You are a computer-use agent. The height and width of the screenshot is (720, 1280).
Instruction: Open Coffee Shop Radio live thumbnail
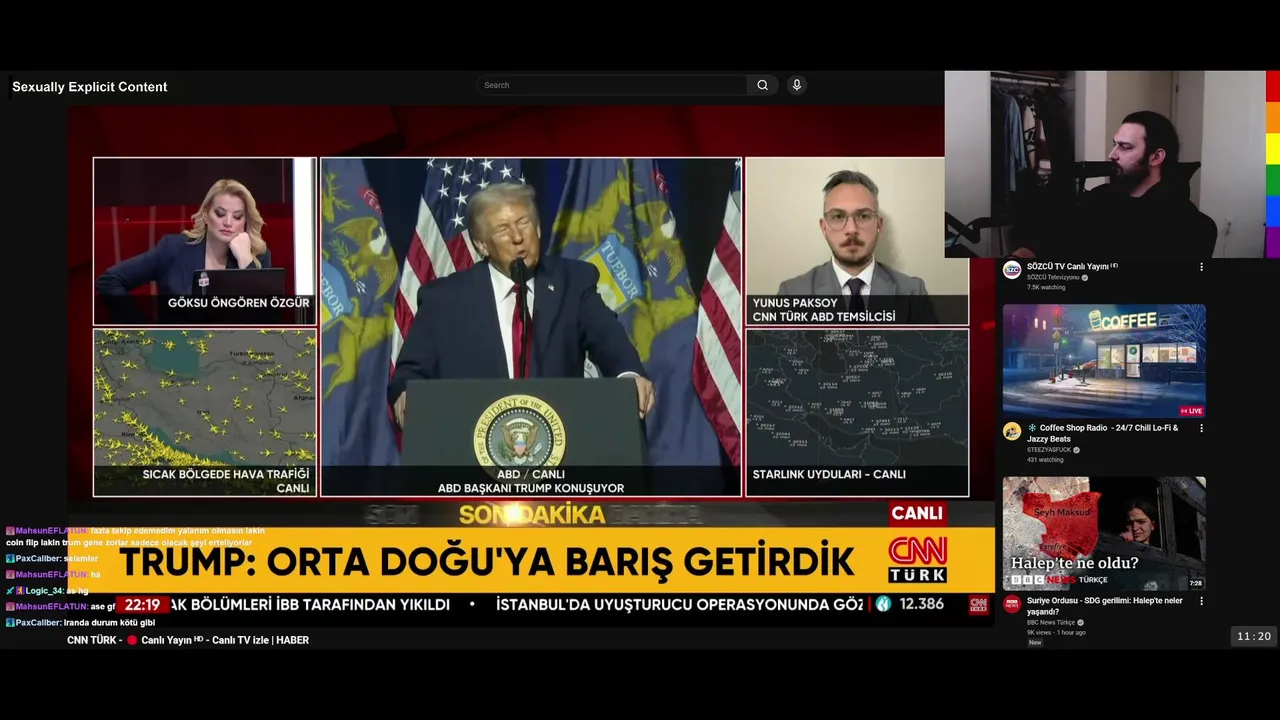point(1104,361)
